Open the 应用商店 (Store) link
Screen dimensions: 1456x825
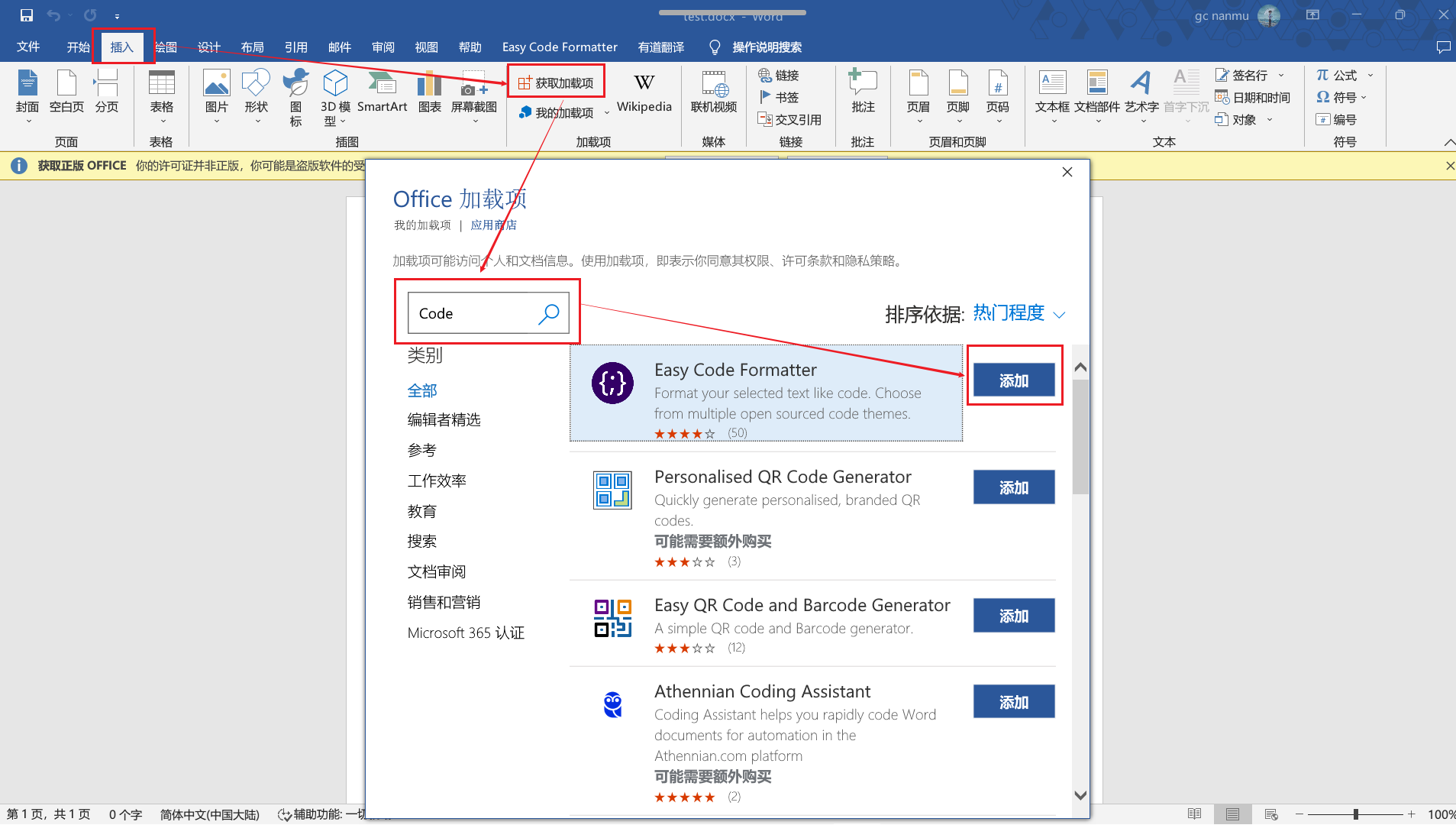[493, 225]
